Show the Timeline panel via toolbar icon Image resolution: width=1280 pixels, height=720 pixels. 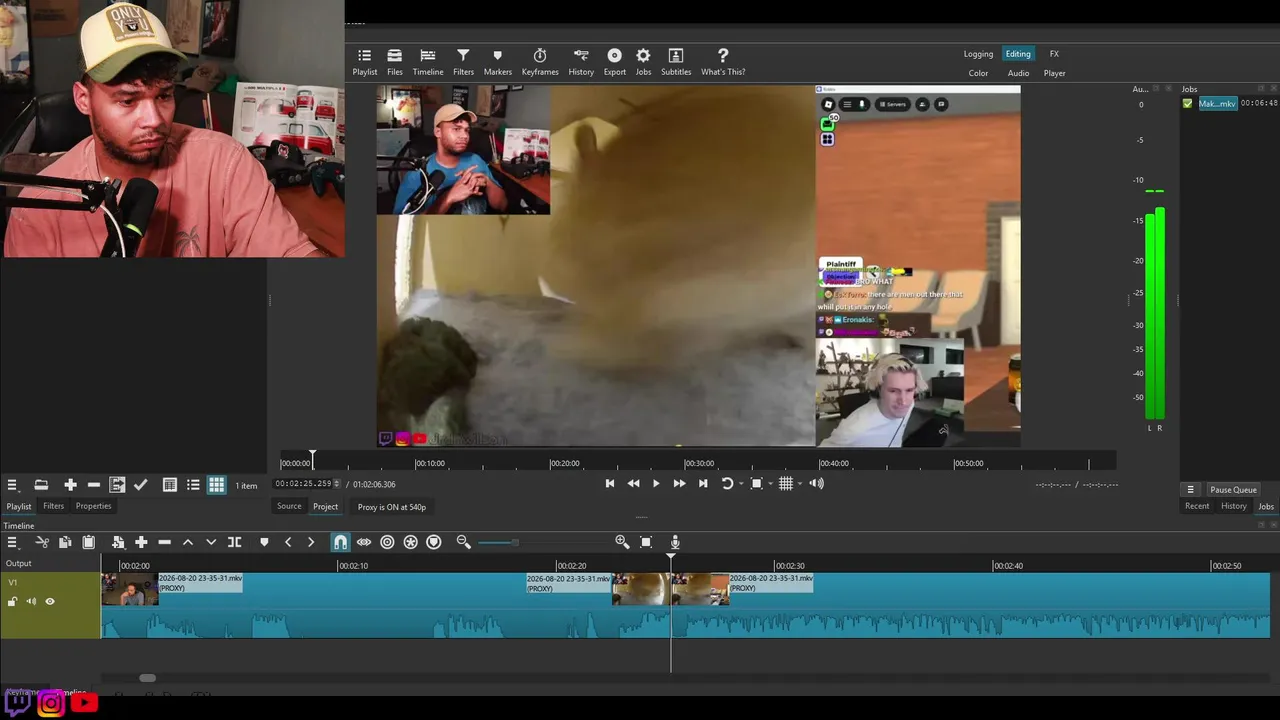pos(428,62)
